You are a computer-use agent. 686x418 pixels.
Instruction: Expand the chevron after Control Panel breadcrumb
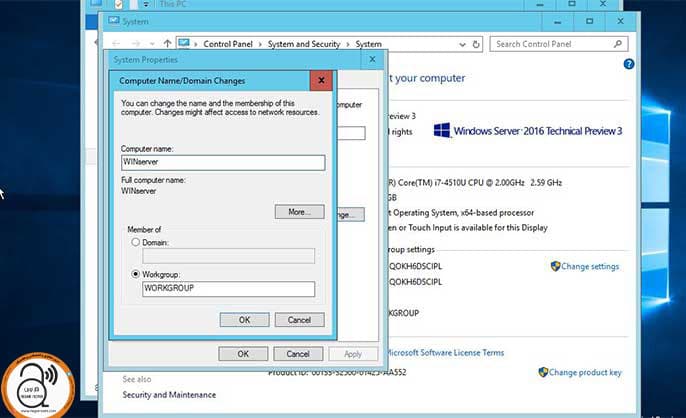point(260,44)
